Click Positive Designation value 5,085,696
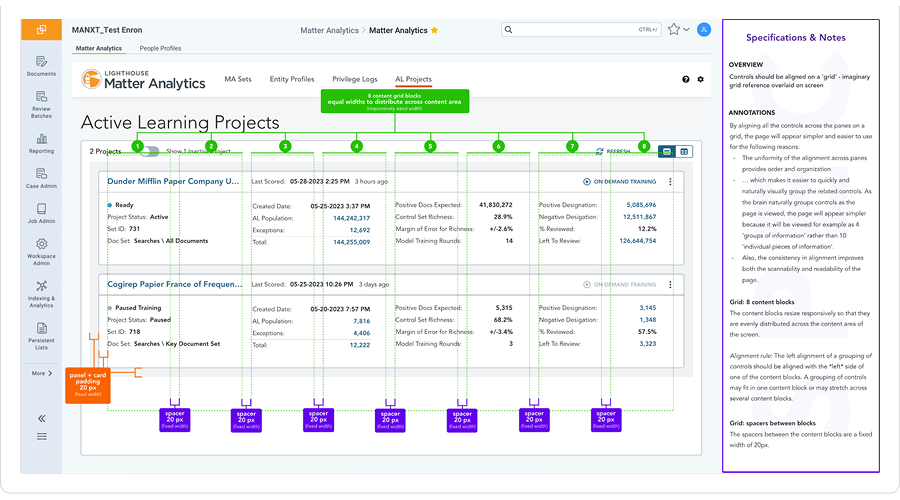Viewport: 900px width, 500px height. tap(641, 205)
